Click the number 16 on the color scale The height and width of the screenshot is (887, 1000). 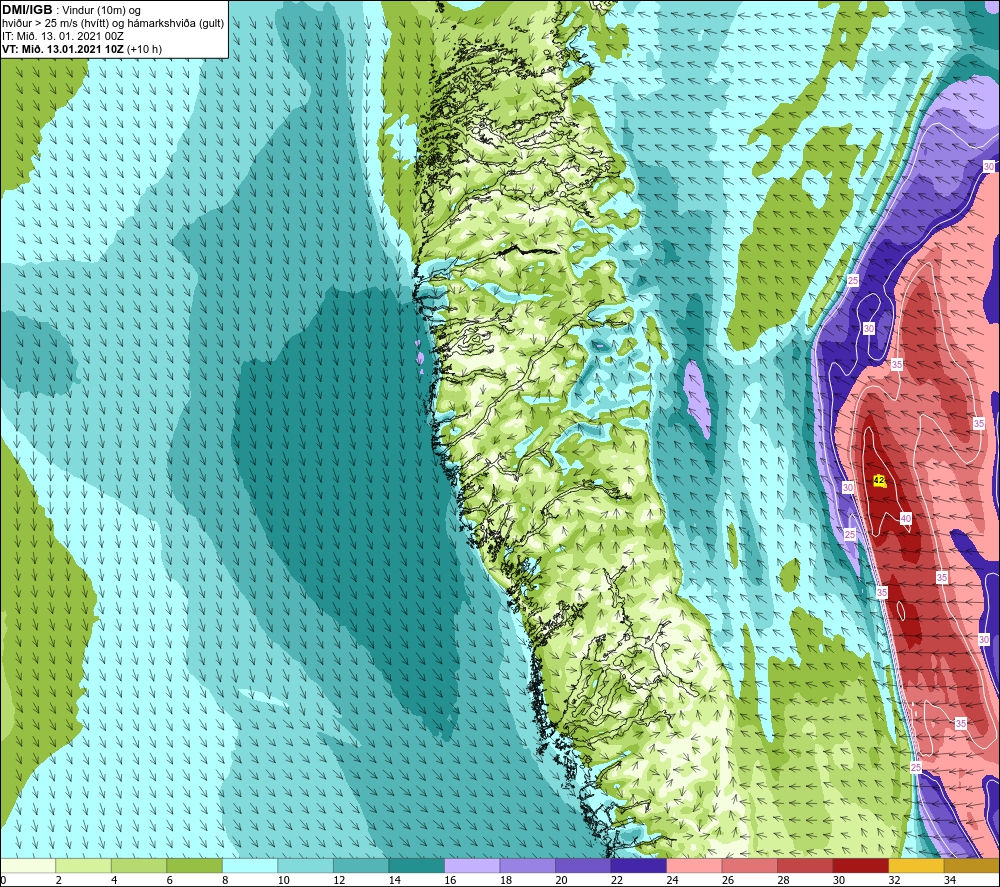click(x=450, y=880)
